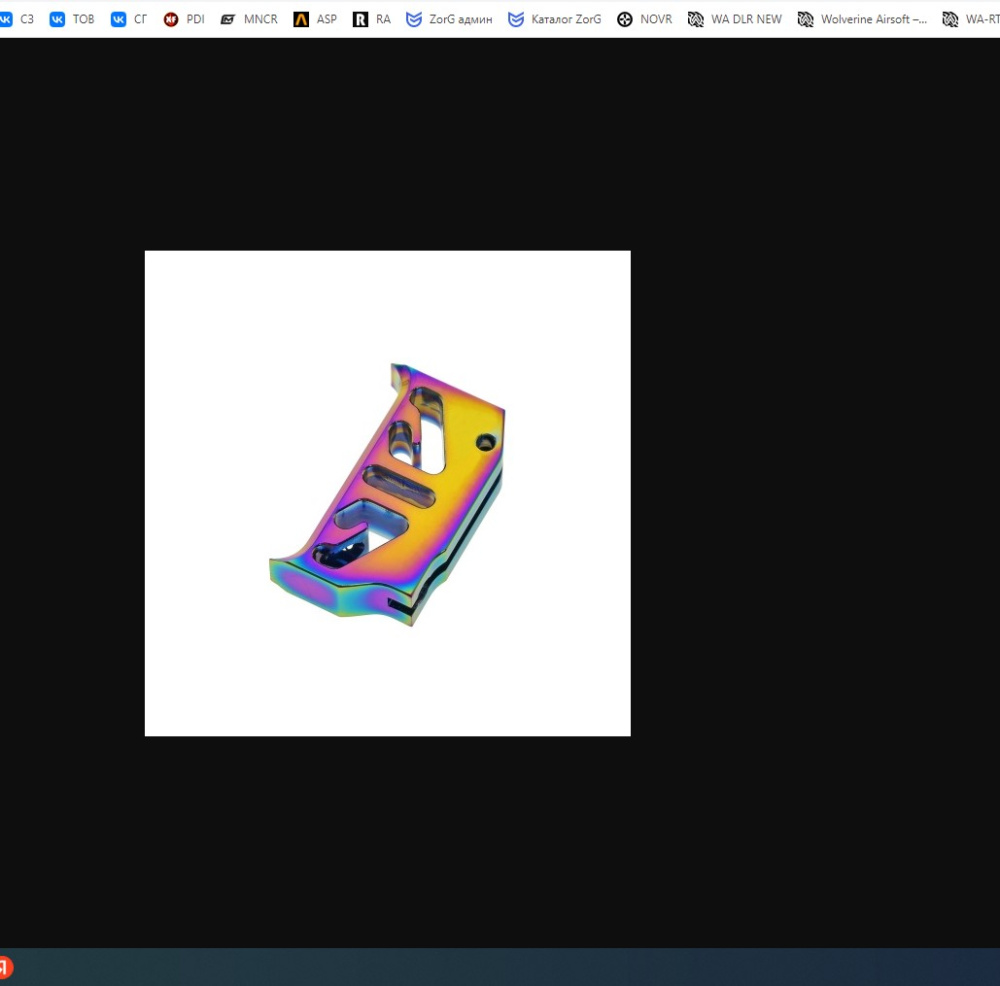Click the black R favicon of RA

360,19
